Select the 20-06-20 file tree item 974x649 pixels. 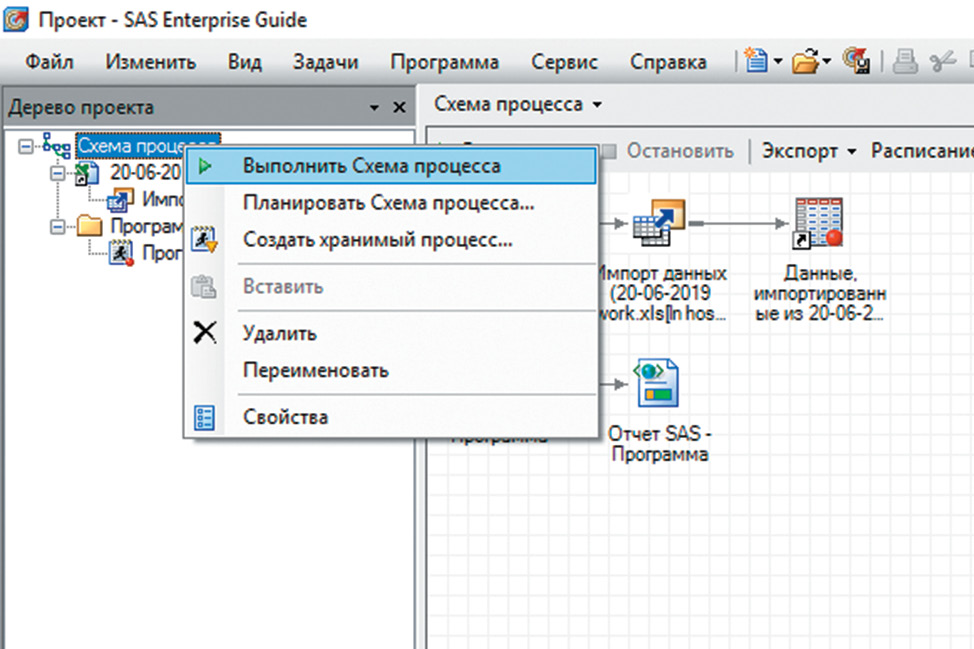tap(145, 173)
